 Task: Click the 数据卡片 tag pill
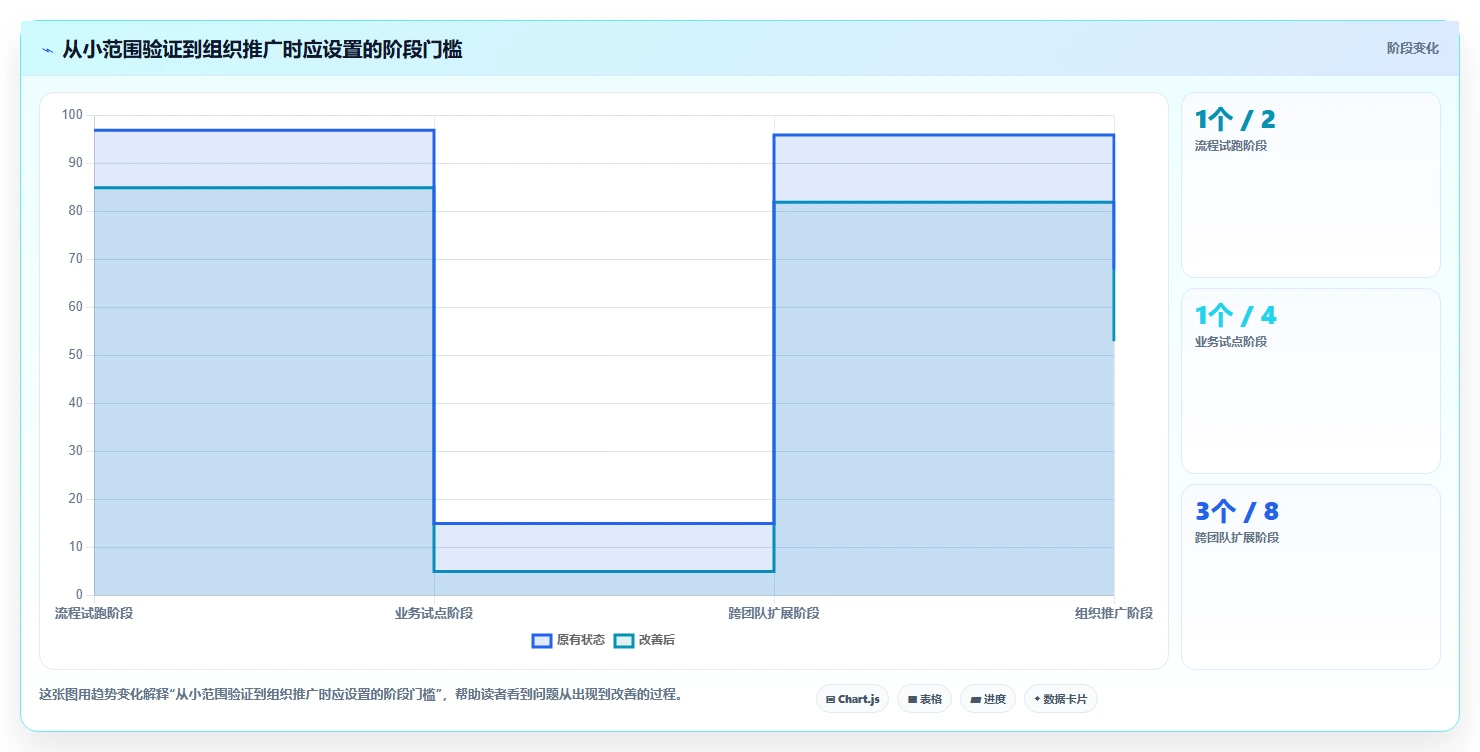1060,699
